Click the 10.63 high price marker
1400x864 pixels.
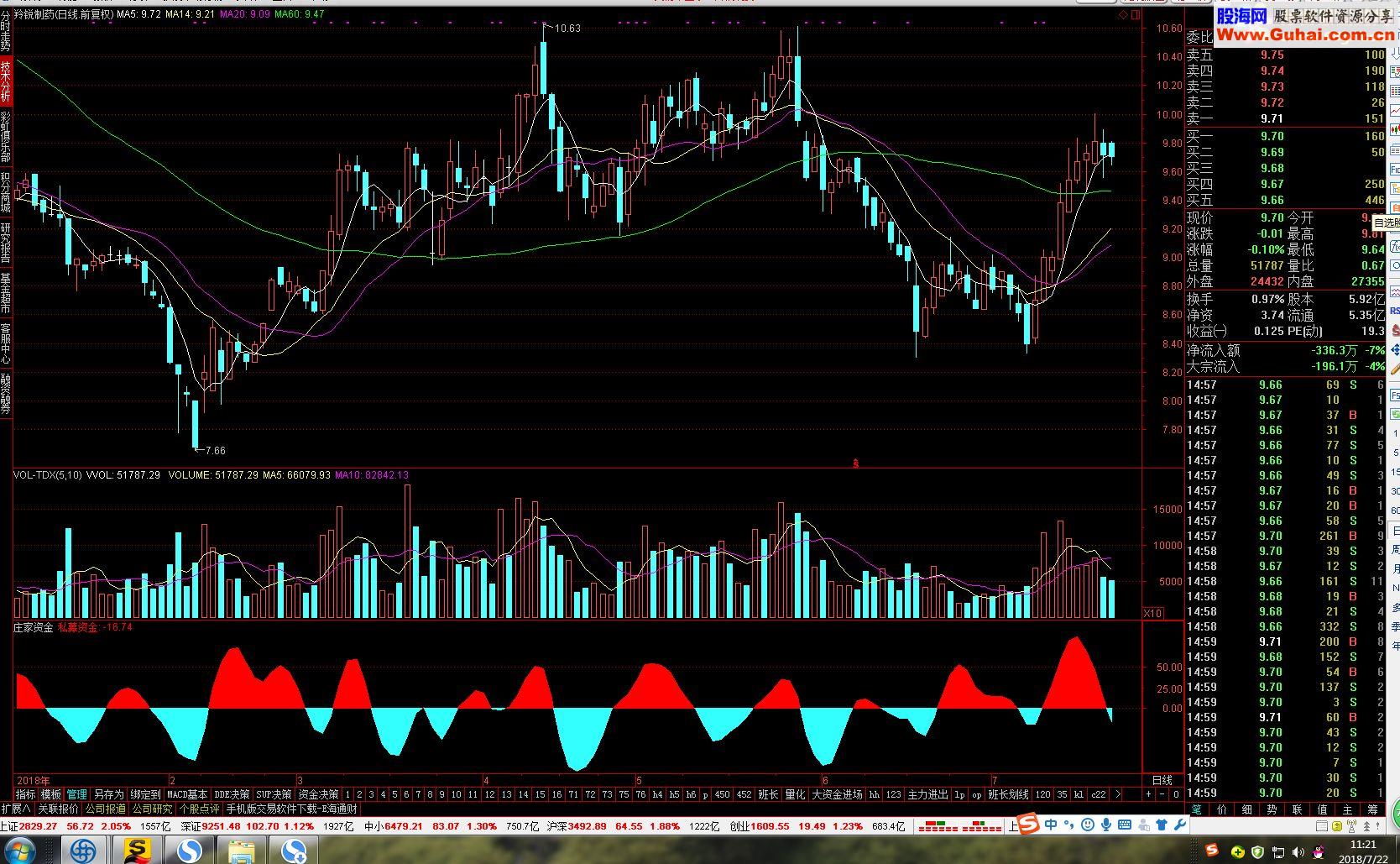(567, 29)
